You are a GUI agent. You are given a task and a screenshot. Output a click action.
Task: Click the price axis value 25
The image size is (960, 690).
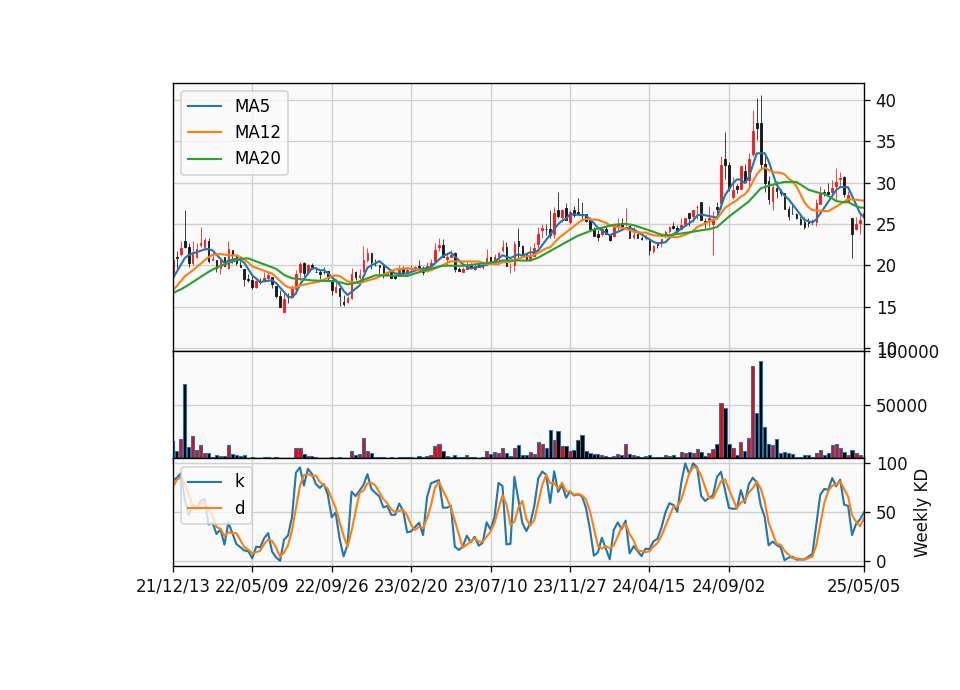click(x=886, y=225)
